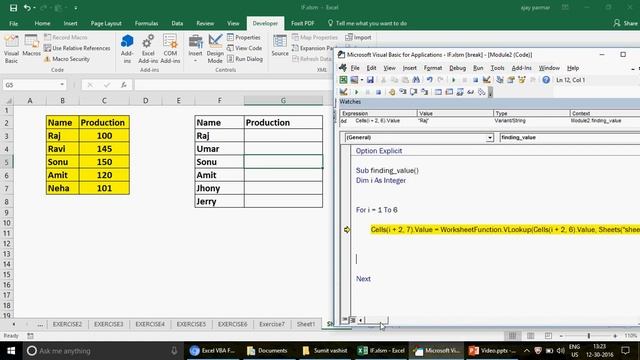Expand the Name Box dropdown
Viewport: 640px width, 360px height.
pos(62,85)
